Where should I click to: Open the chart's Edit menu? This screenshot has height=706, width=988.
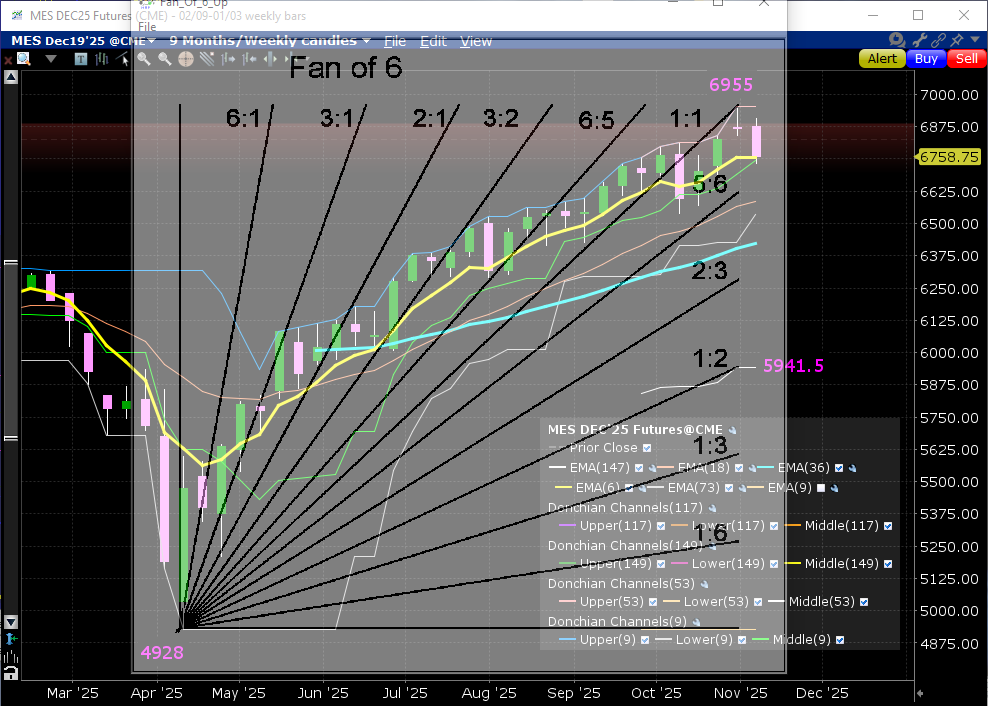[x=433, y=41]
